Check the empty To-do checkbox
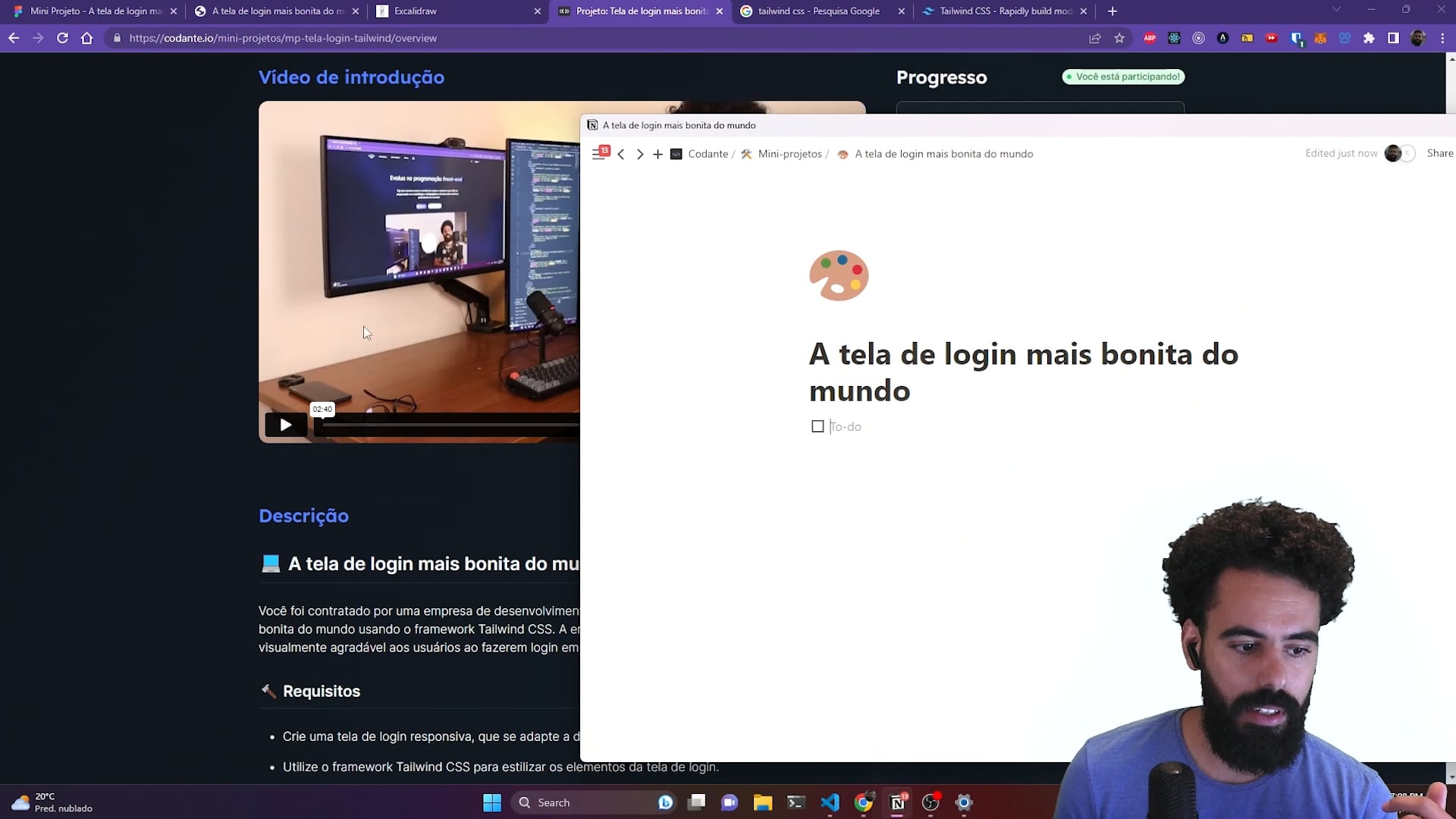 pyautogui.click(x=817, y=426)
